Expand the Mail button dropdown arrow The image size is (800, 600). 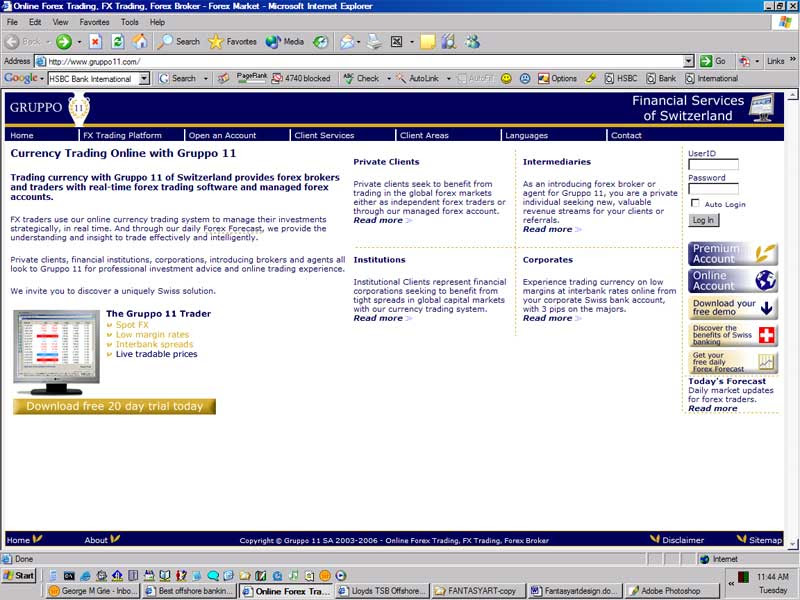pyautogui.click(x=358, y=42)
